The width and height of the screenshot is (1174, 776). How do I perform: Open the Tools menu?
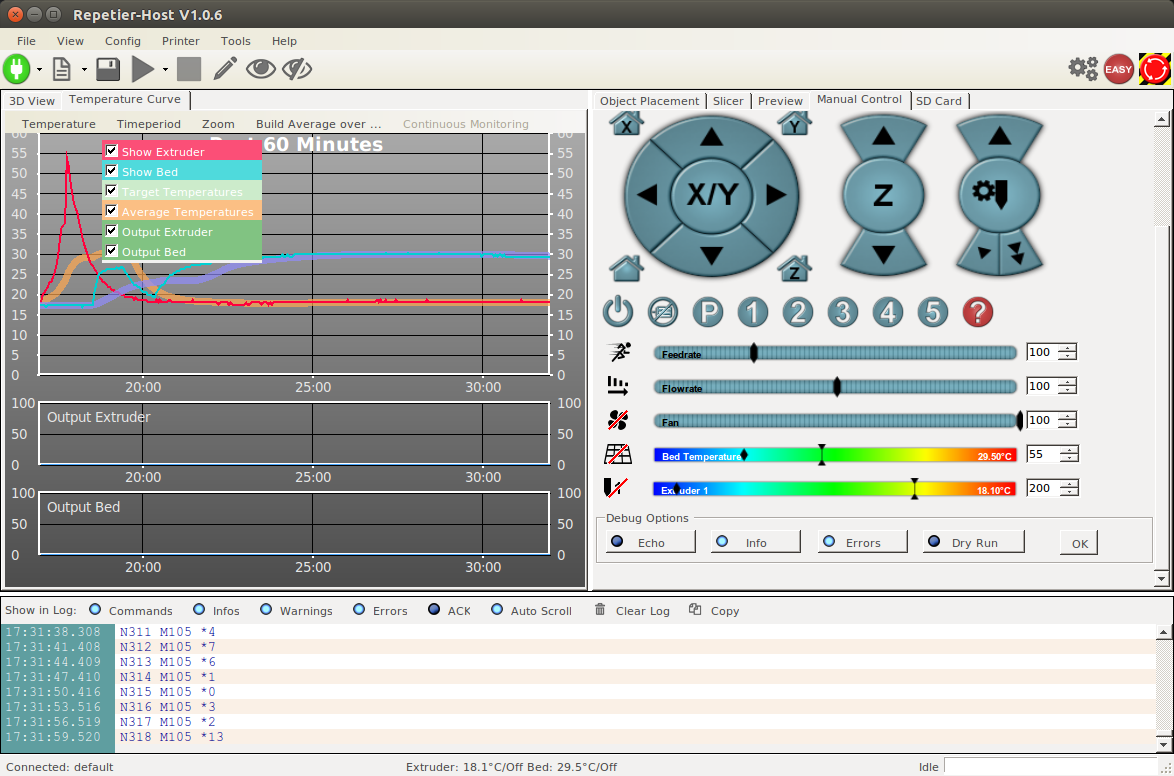236,41
